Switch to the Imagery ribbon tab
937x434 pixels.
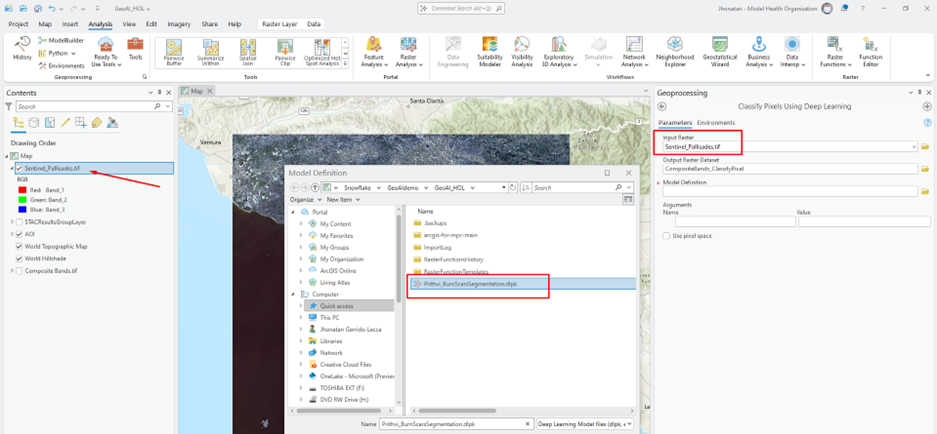pyautogui.click(x=179, y=25)
